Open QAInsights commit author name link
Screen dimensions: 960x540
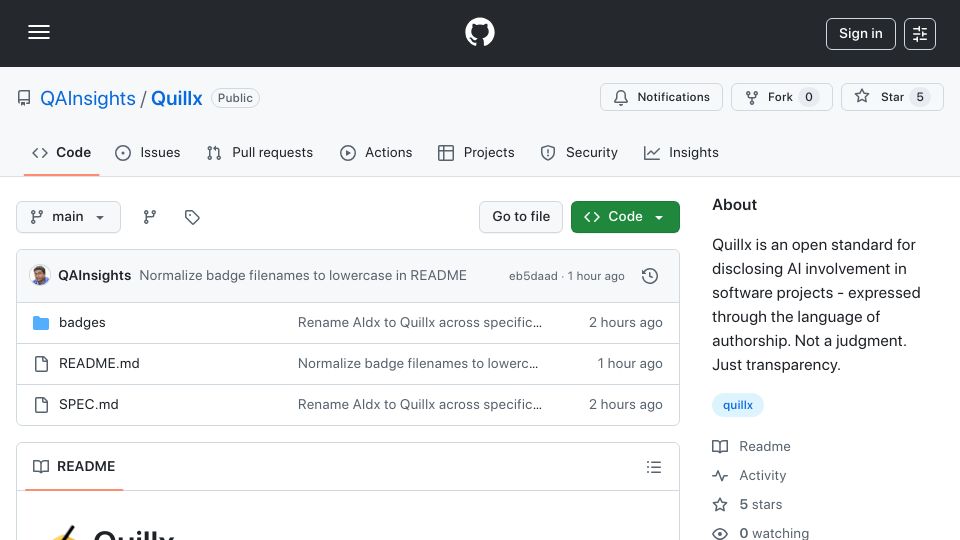[94, 276]
